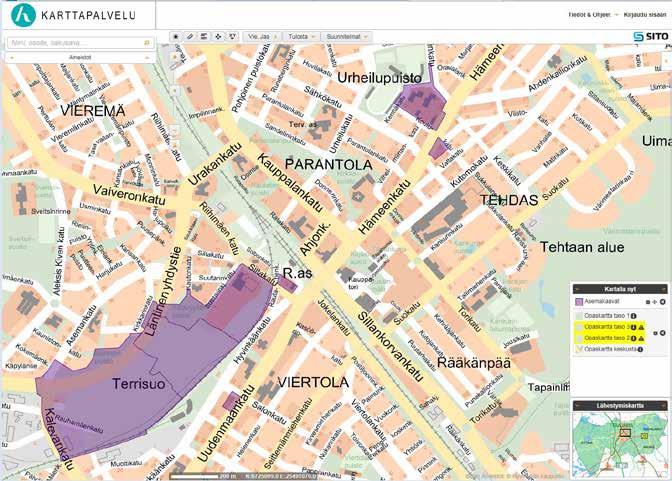Click the Rääkänpää label on map
This screenshot has width=672, height=481.
[x=474, y=364]
